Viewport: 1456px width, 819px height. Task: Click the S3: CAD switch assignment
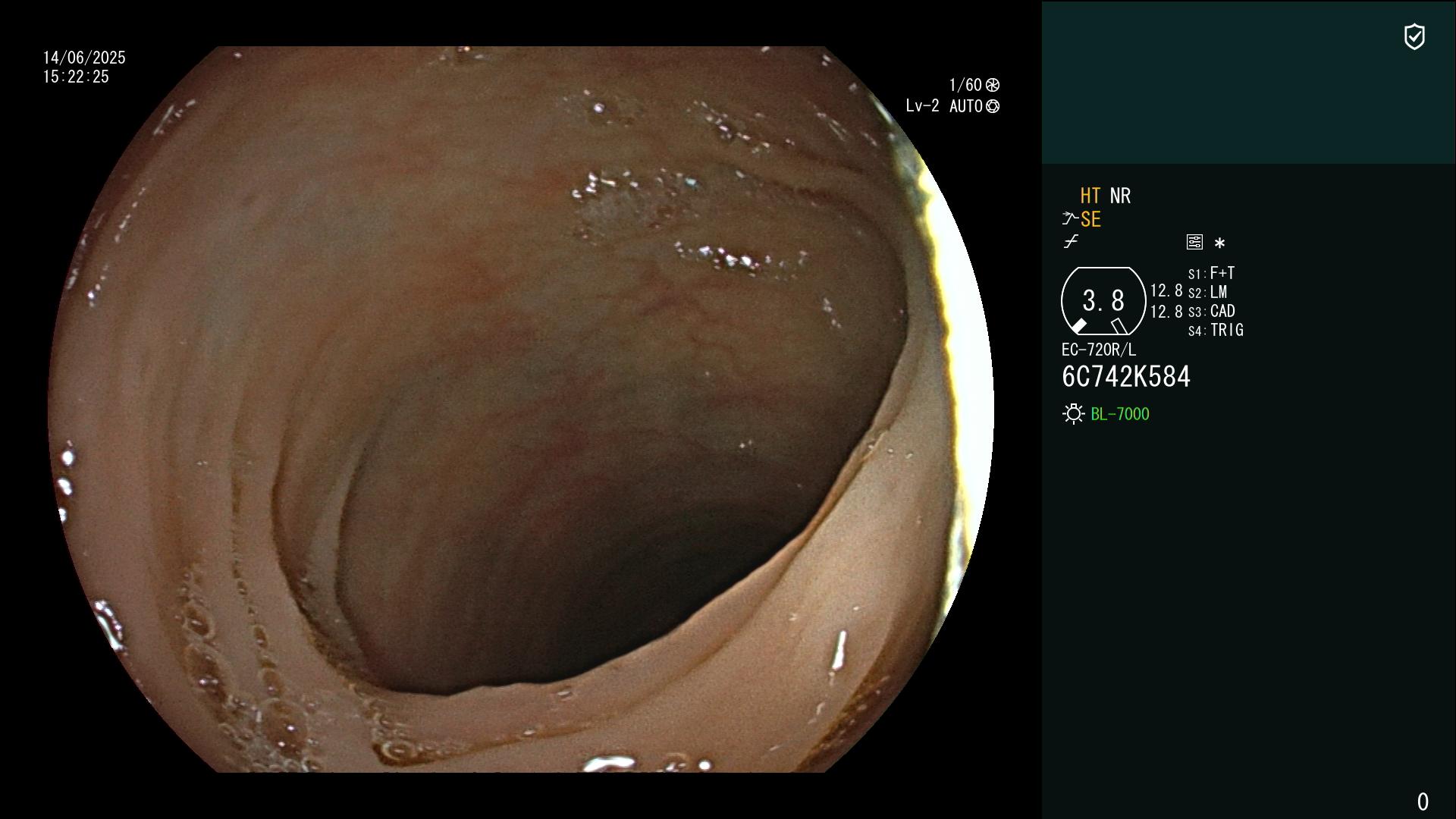[1211, 311]
